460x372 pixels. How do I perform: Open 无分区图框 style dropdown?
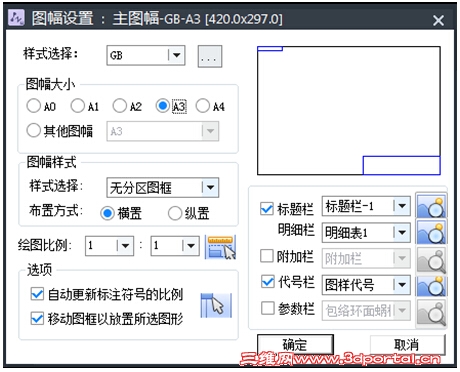point(163,187)
